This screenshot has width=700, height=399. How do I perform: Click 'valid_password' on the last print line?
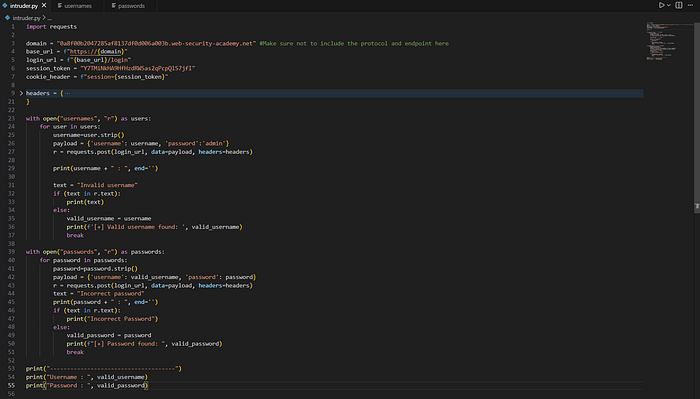(121, 385)
